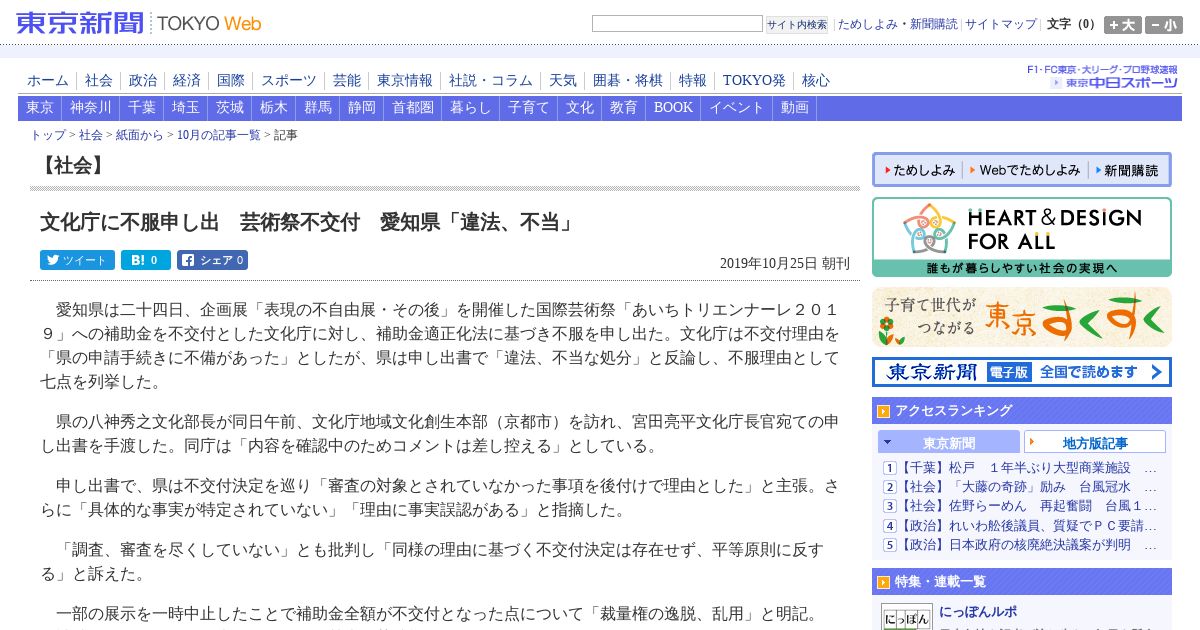
Task: Select 首都圏 regional tab
Action: (413, 108)
